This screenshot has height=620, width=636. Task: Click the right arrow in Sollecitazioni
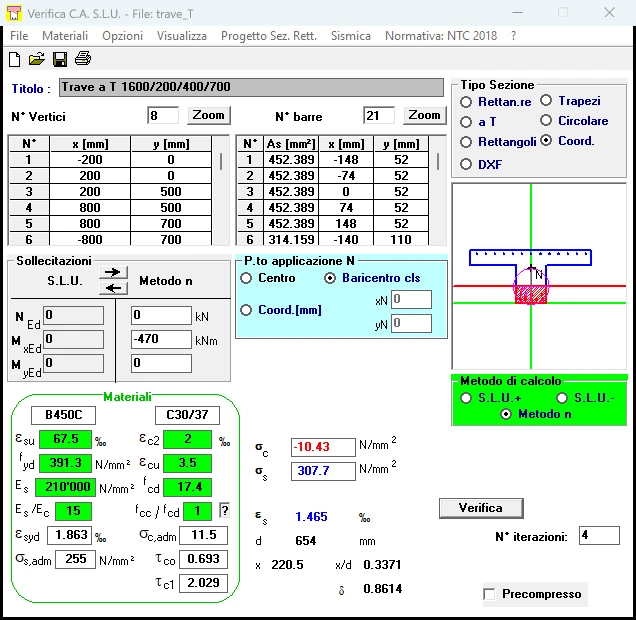[x=113, y=272]
